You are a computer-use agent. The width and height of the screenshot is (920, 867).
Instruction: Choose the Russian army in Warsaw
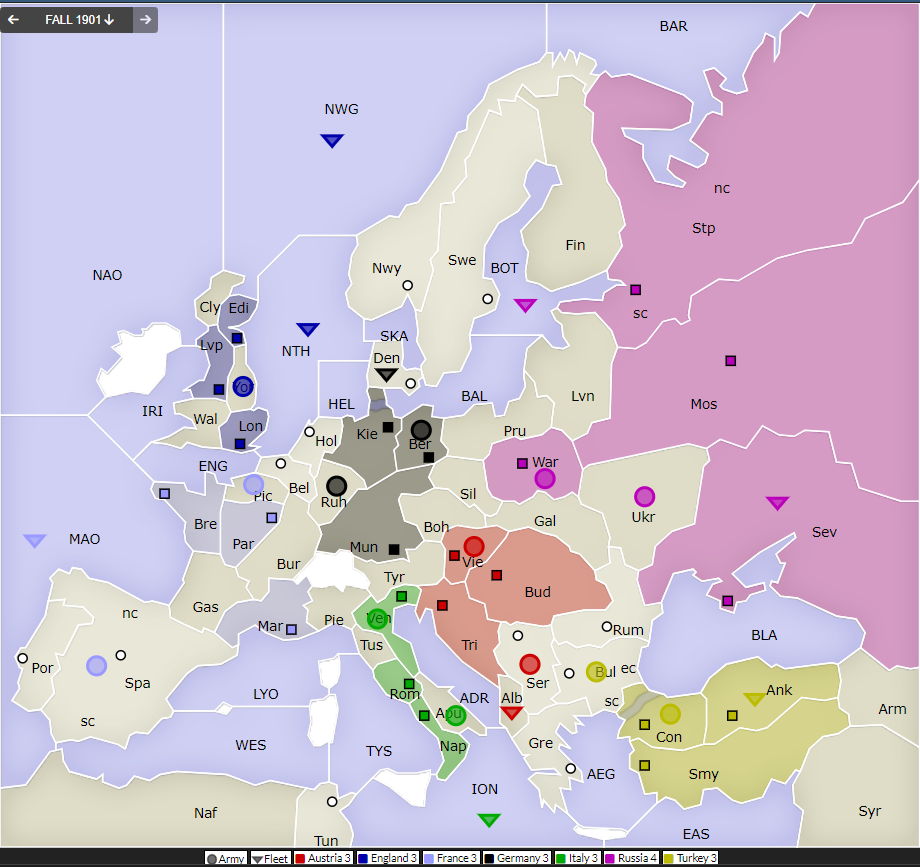(x=545, y=479)
